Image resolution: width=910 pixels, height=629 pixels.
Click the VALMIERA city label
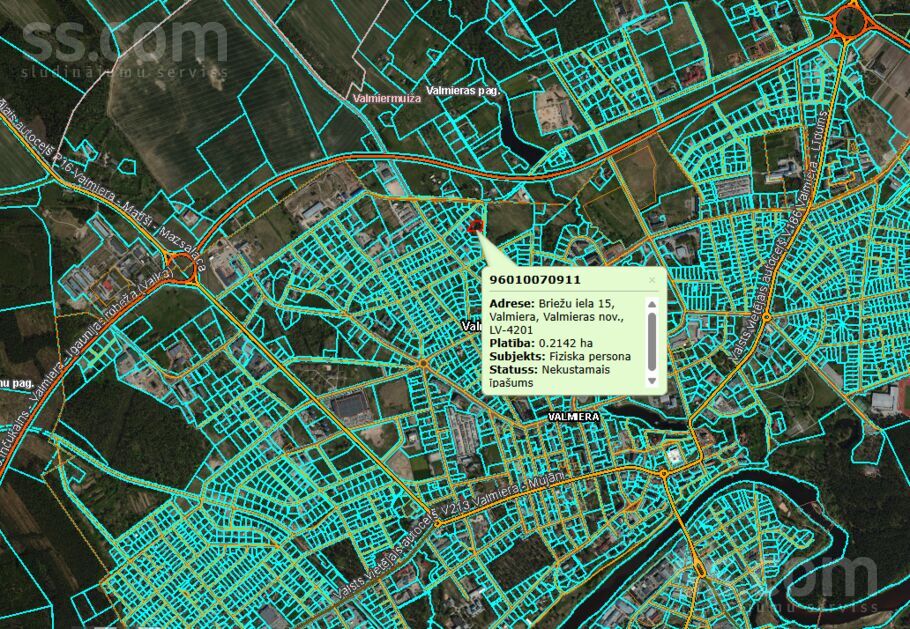click(x=574, y=416)
